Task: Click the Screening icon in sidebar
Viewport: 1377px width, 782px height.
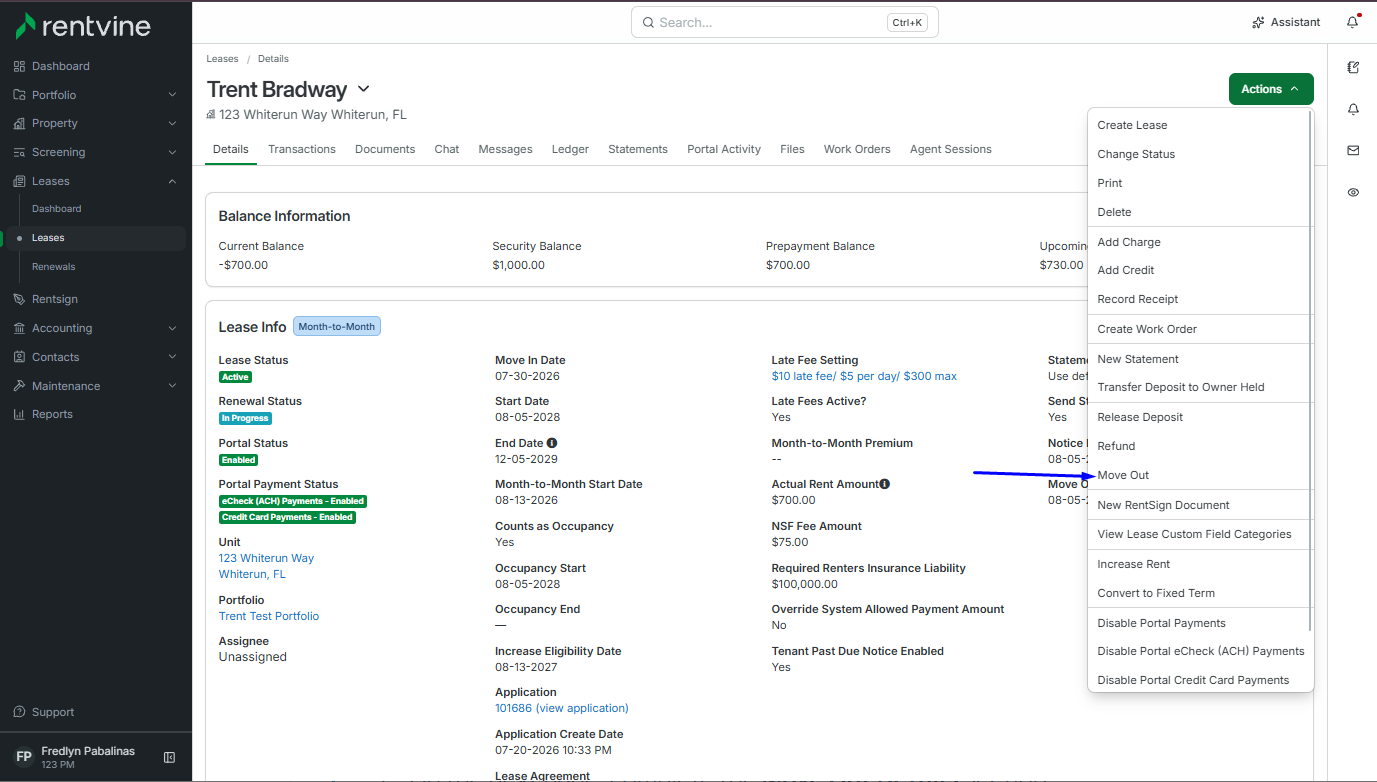Action: (19, 152)
